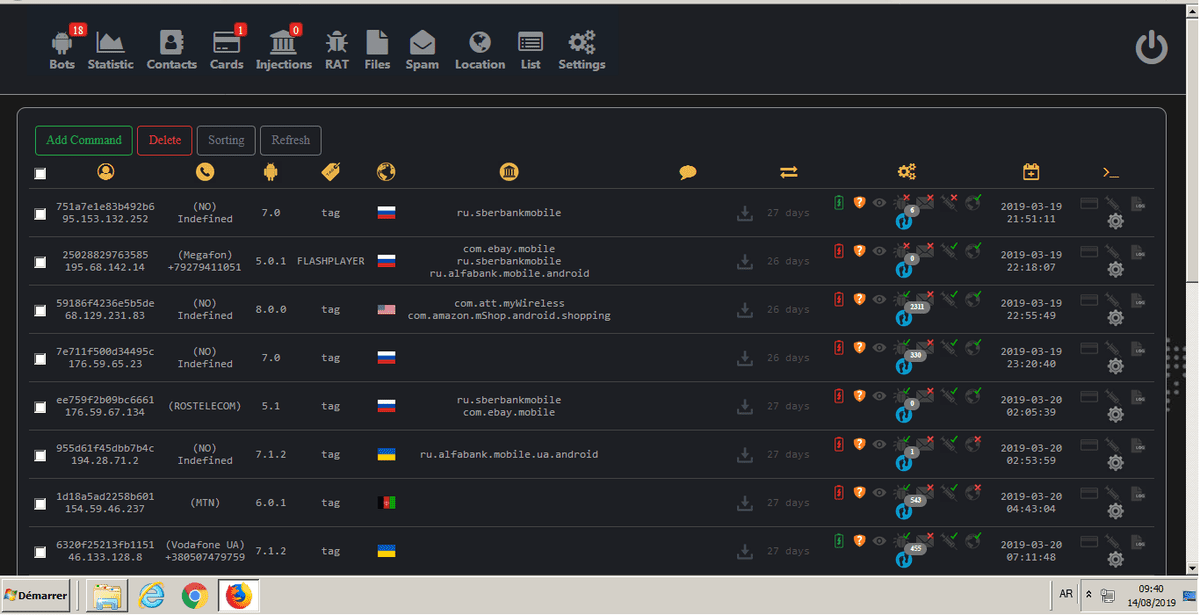1200x615 pixels.
Task: Click the power logout icon
Action: [x=1152, y=48]
